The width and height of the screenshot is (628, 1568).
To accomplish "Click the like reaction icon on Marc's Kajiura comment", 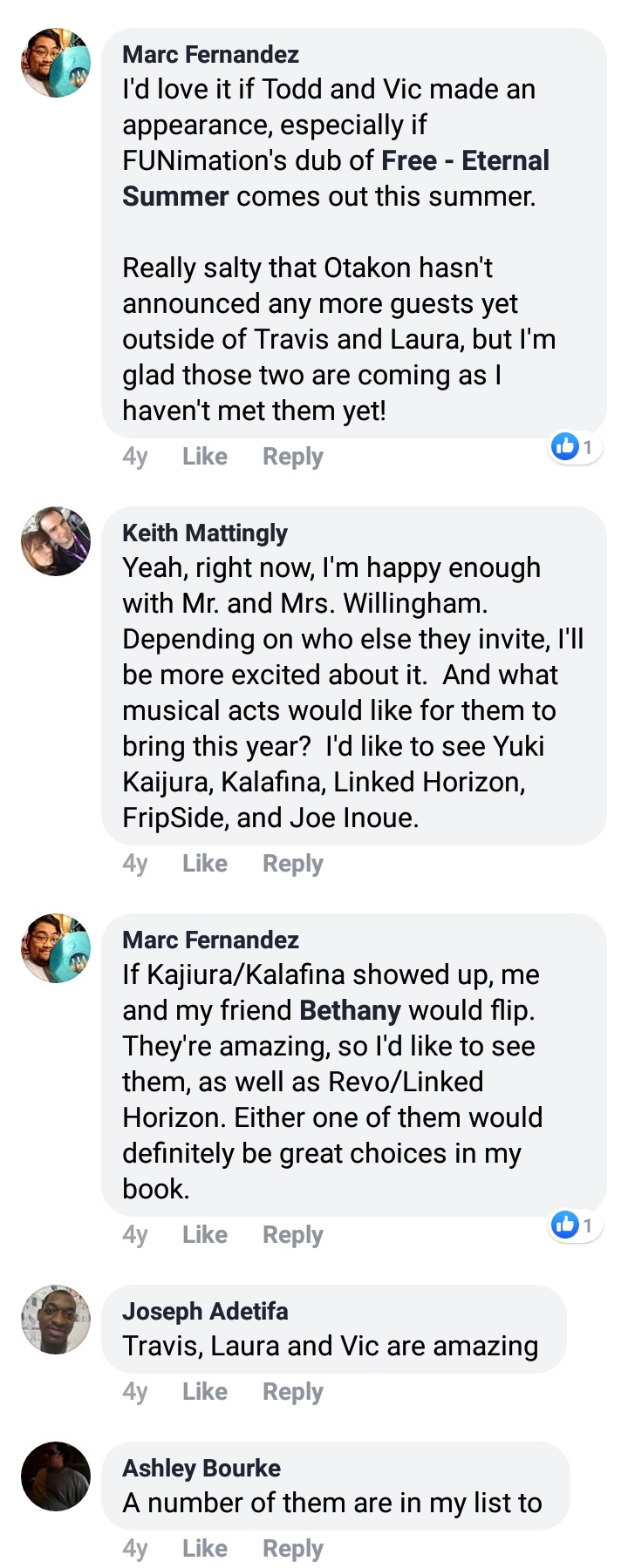I will pos(565,1225).
